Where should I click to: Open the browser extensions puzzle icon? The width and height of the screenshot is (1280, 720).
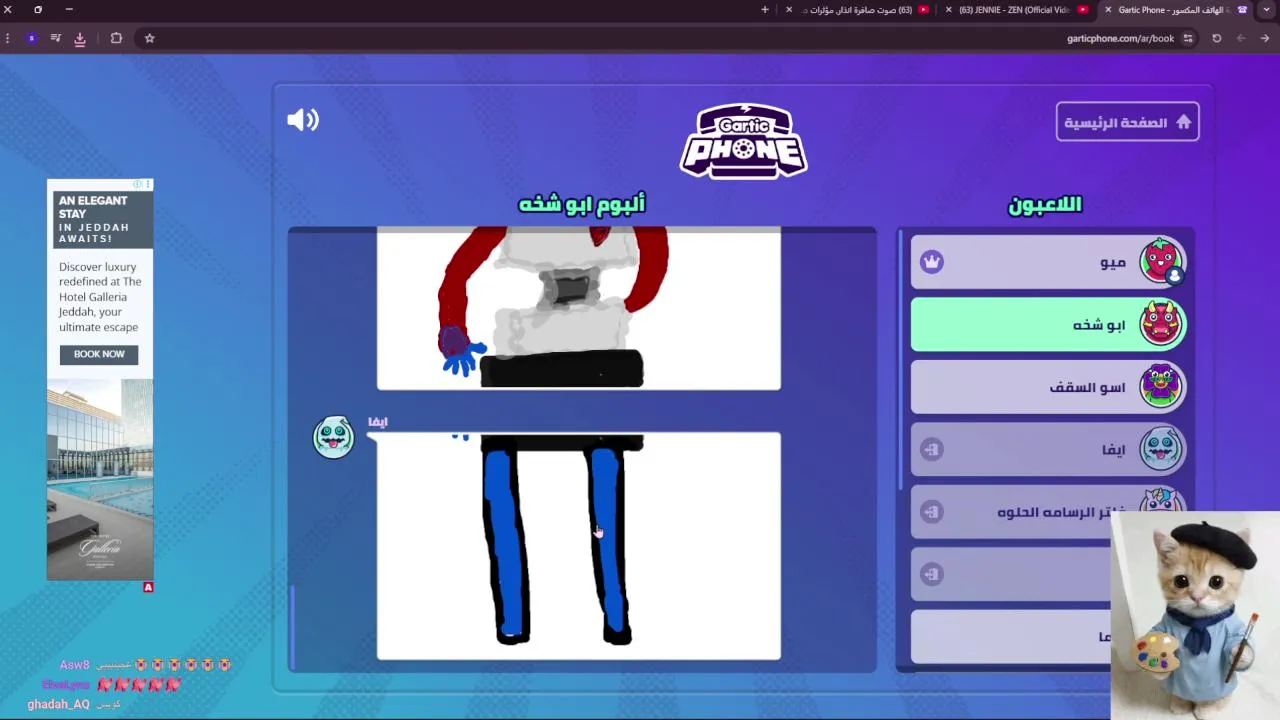[x=116, y=38]
